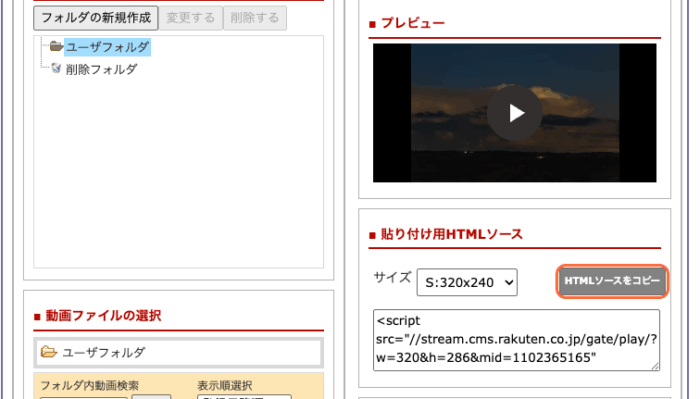Click inside the HTML source text area
The height and width of the screenshot is (399, 700).
[517, 340]
